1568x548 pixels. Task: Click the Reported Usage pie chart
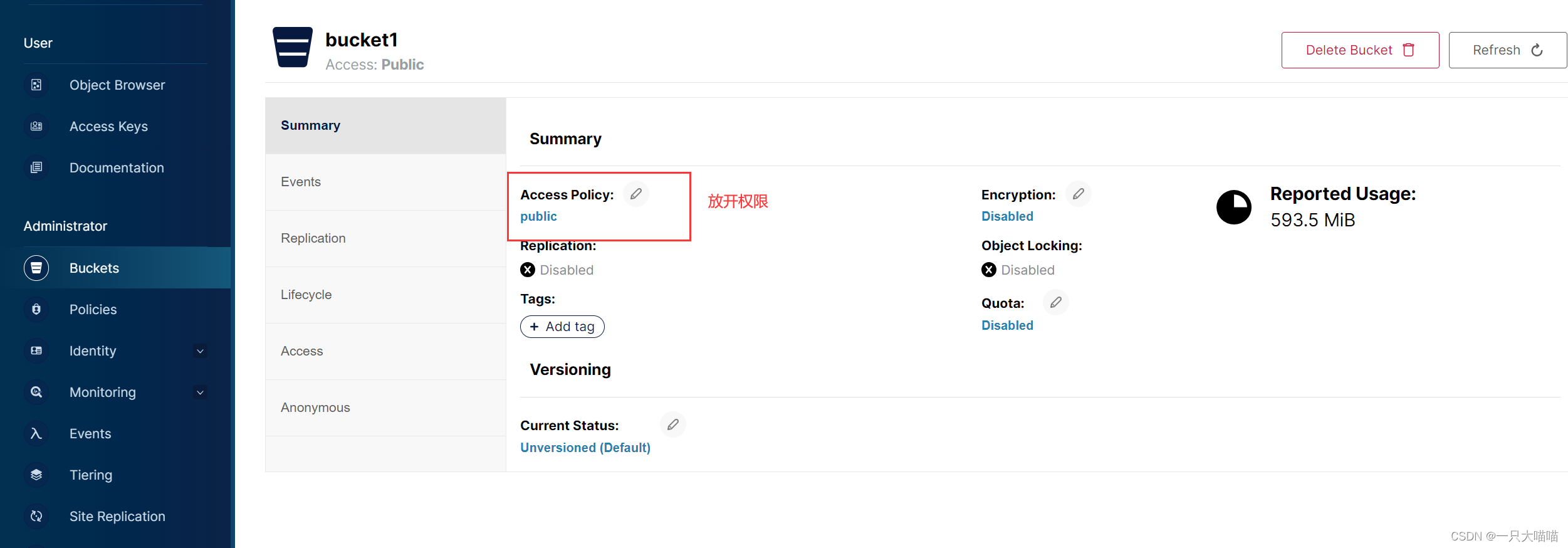coord(1233,208)
